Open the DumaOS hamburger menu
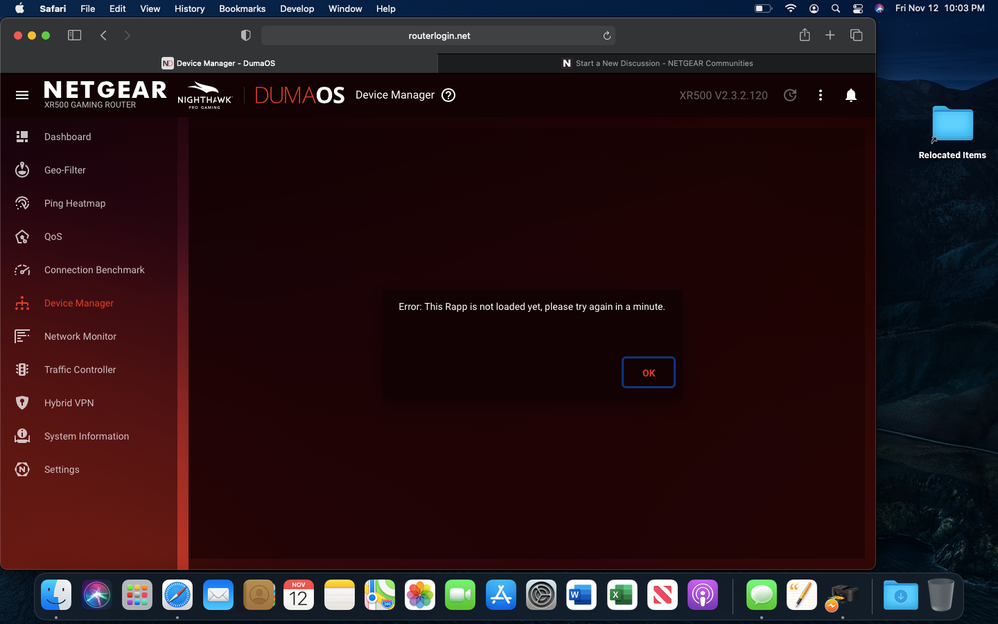The height and width of the screenshot is (624, 998). point(22,95)
